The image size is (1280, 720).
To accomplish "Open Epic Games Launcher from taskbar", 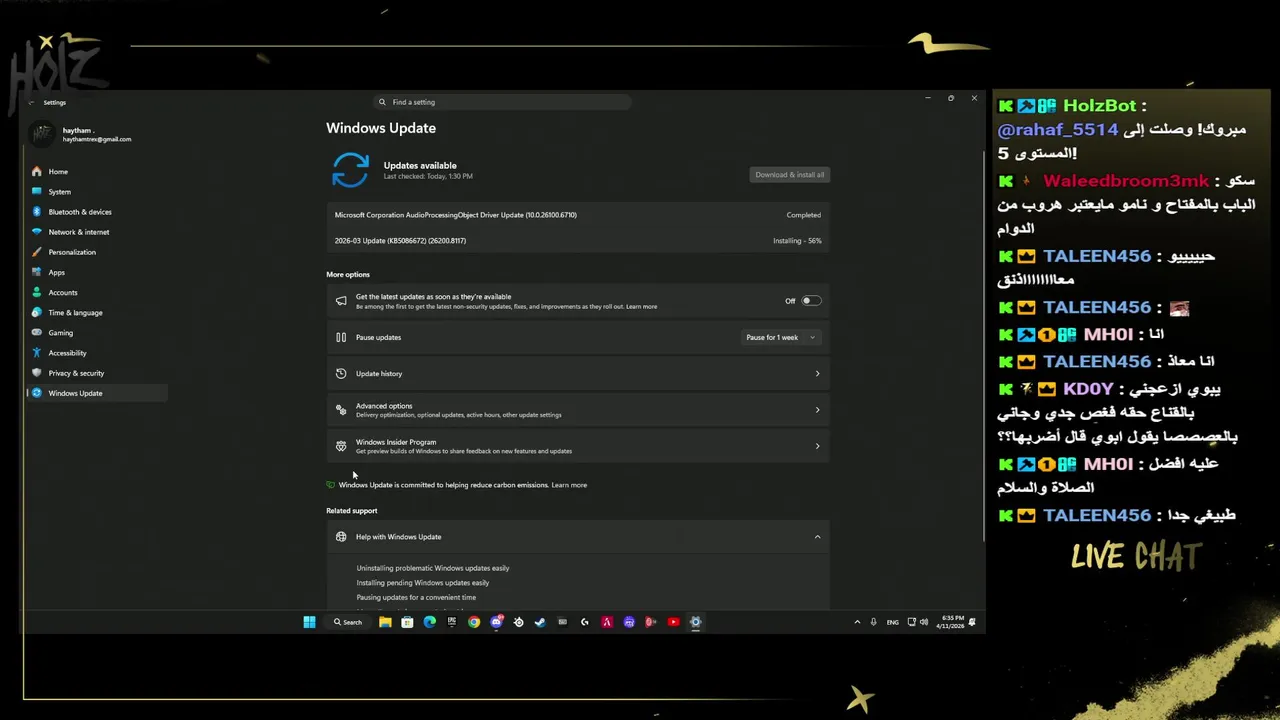I will pos(452,622).
